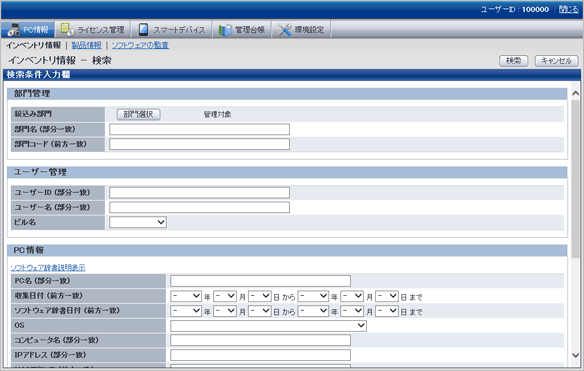Click the 部門選択 button

139,114
